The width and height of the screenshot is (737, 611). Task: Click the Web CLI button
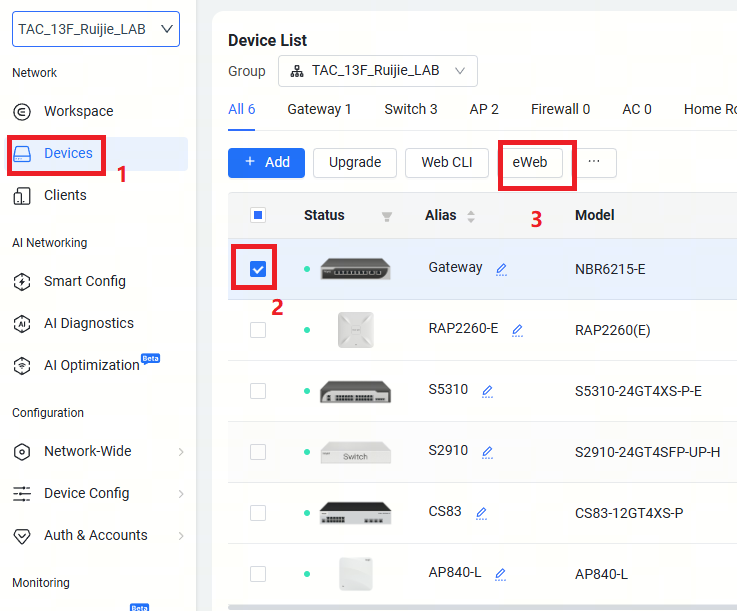click(447, 163)
